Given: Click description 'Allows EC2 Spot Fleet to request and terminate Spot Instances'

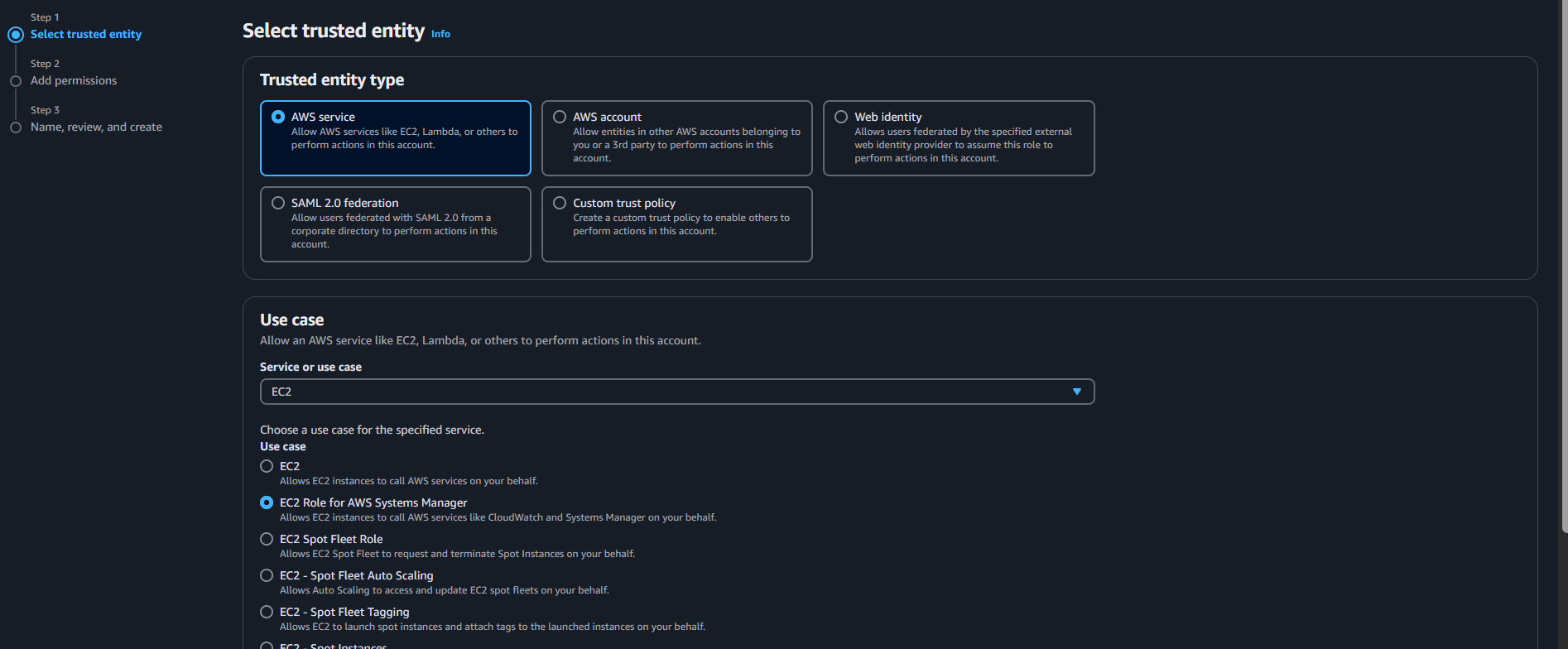Looking at the screenshot, I should pyautogui.click(x=457, y=554).
